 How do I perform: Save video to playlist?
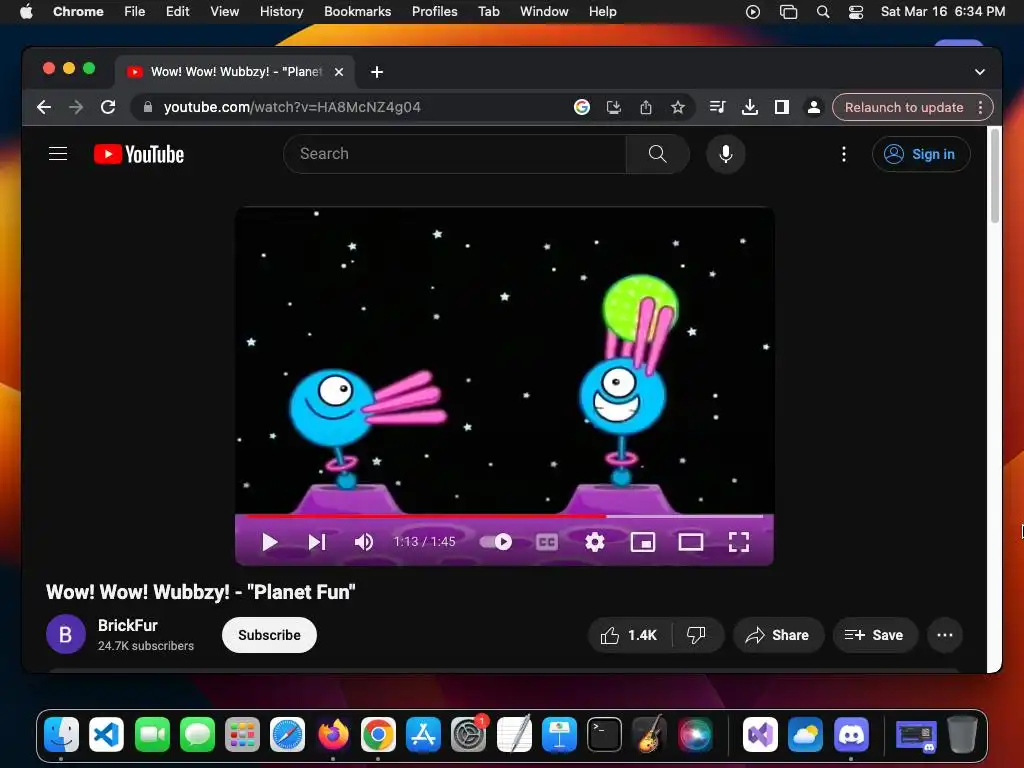(x=874, y=635)
